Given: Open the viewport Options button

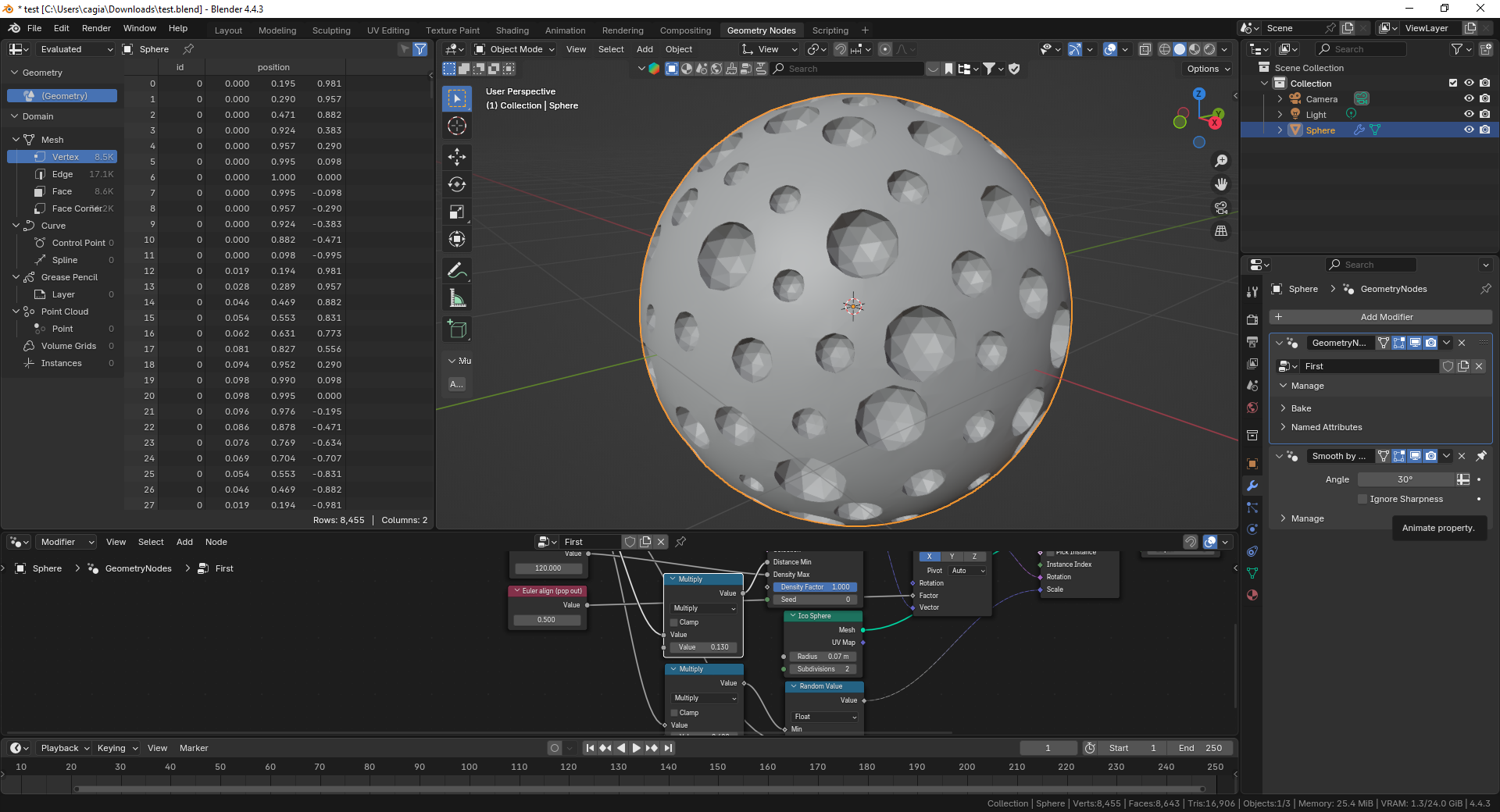Looking at the screenshot, I should pos(1205,69).
